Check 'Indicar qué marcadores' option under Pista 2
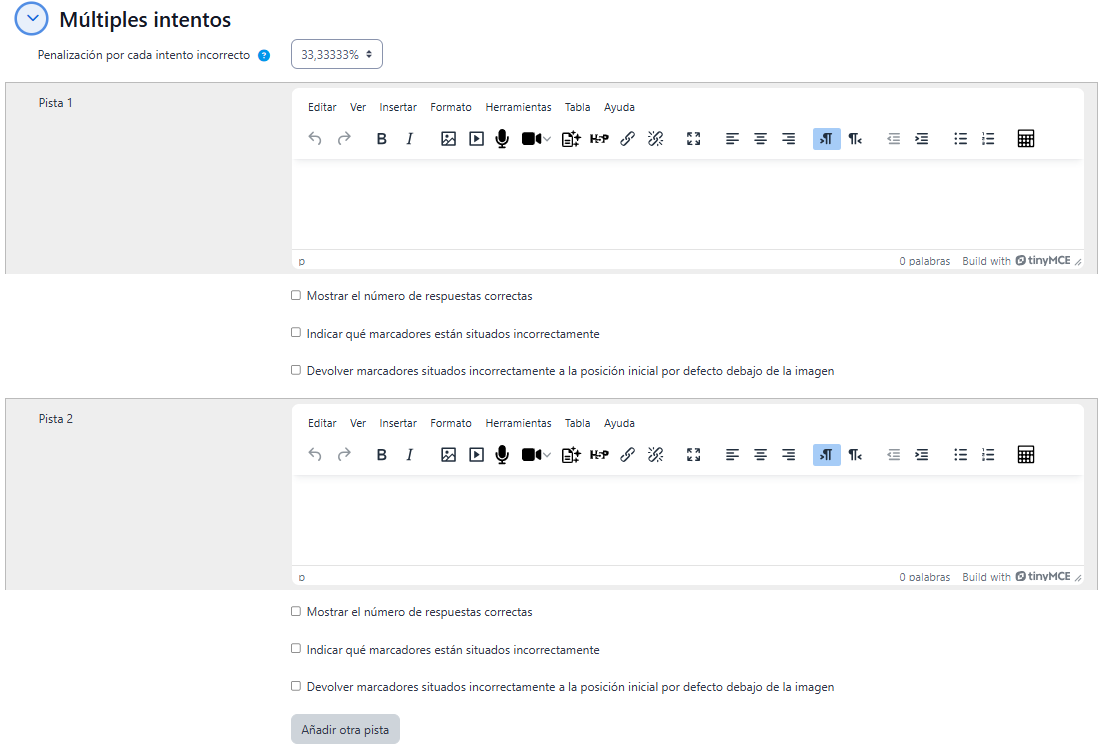This screenshot has width=1103, height=751. pos(296,649)
